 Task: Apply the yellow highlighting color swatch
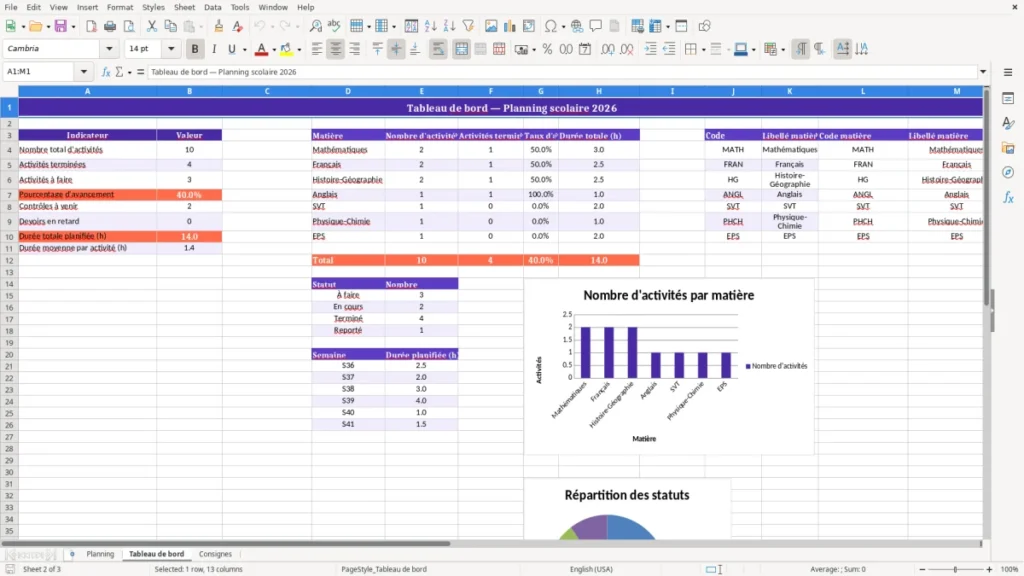[x=286, y=49]
